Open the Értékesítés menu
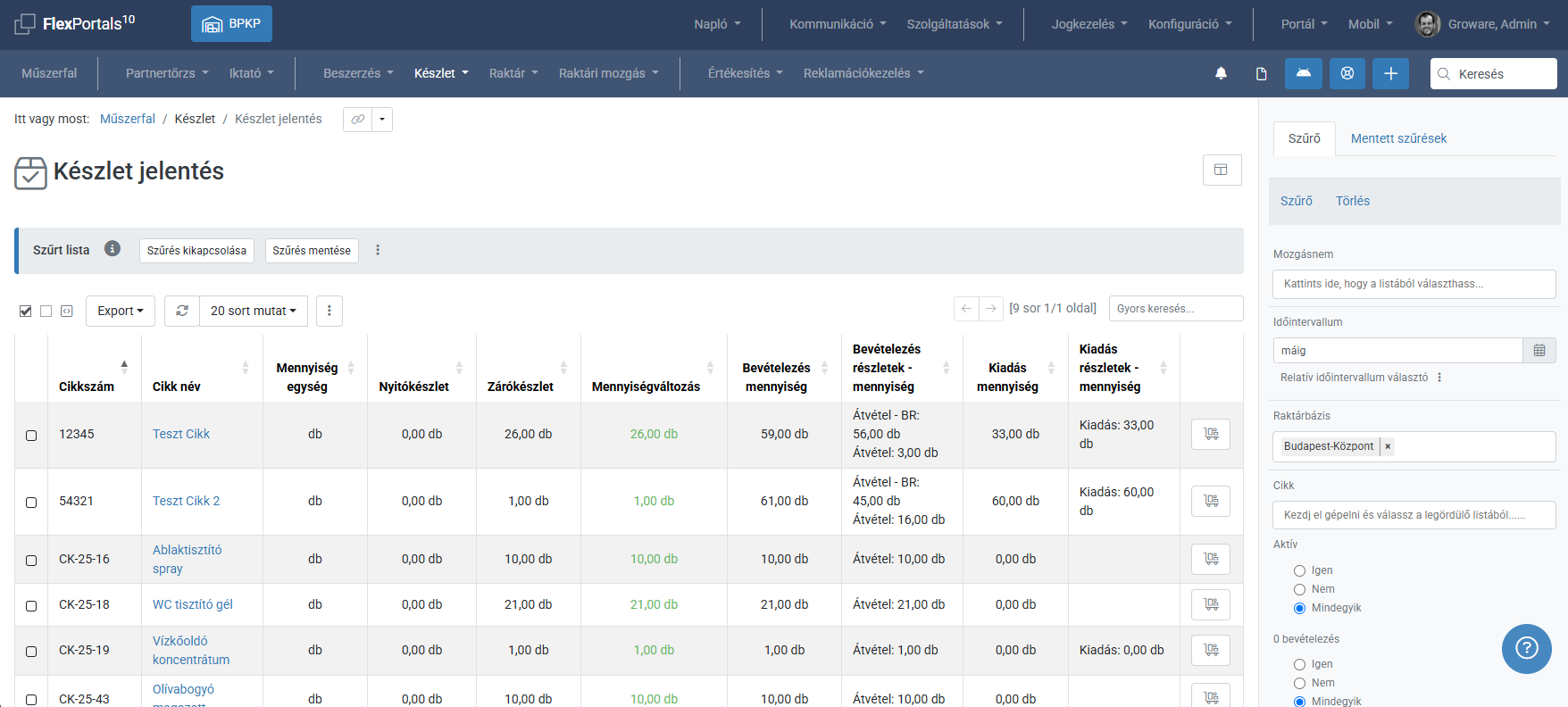The height and width of the screenshot is (707, 1568). (x=746, y=73)
